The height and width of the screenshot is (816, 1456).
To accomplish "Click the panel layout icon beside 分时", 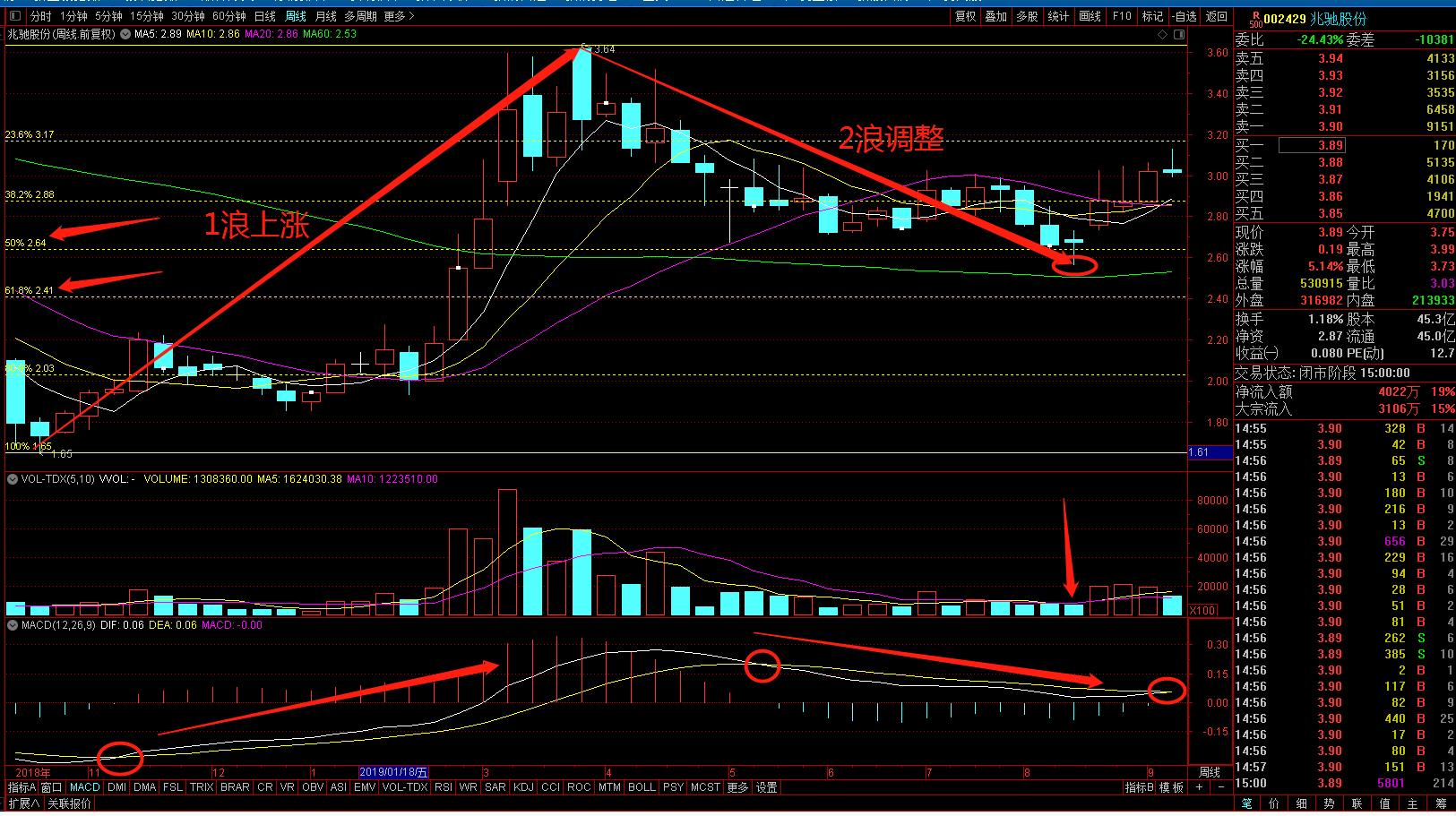I will [x=14, y=16].
